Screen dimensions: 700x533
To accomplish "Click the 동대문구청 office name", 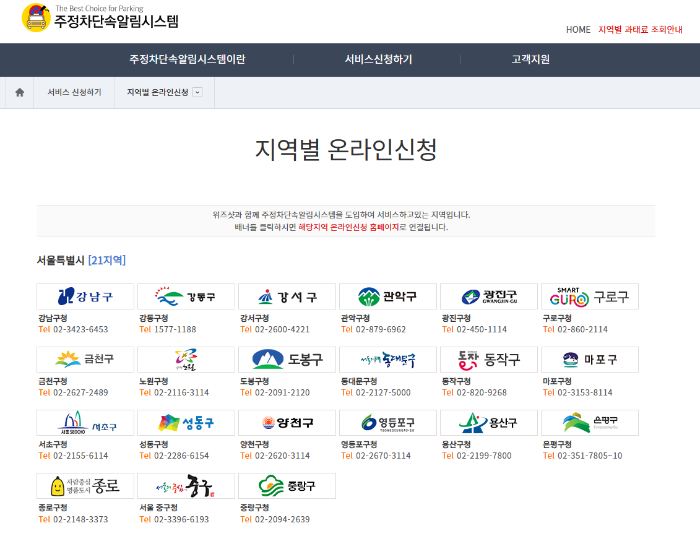I will click(359, 381).
